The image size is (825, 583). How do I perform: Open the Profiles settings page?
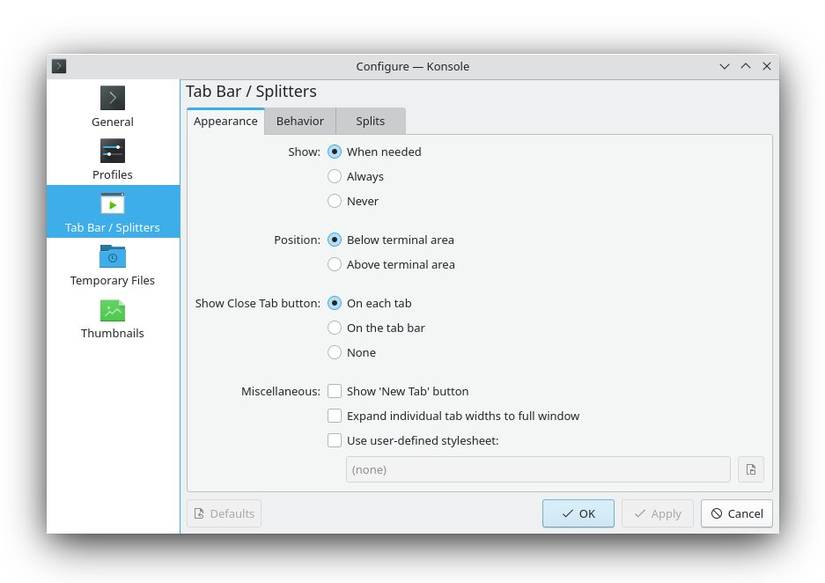point(112,160)
